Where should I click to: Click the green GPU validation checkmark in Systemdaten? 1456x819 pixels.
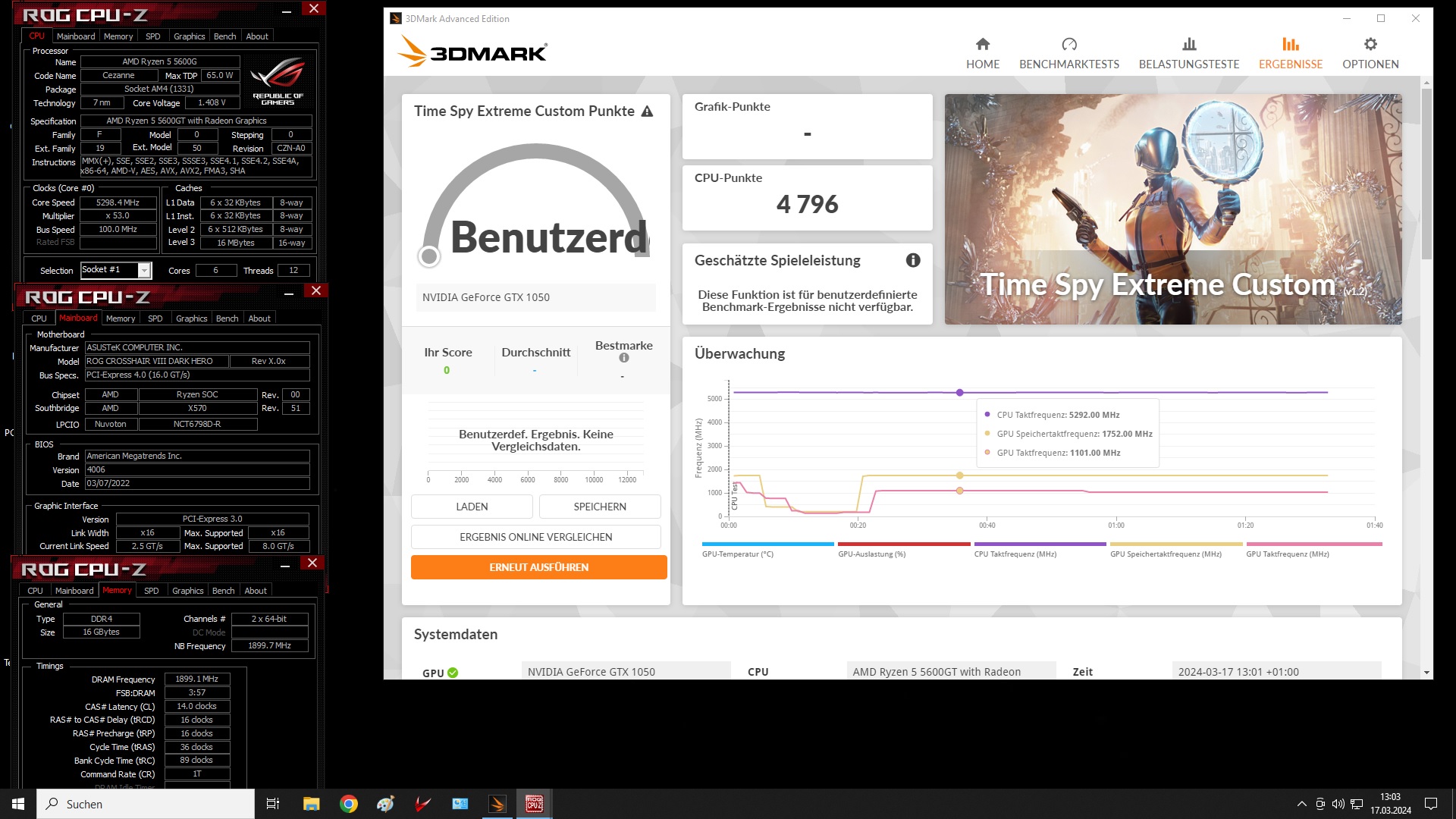[x=453, y=673]
